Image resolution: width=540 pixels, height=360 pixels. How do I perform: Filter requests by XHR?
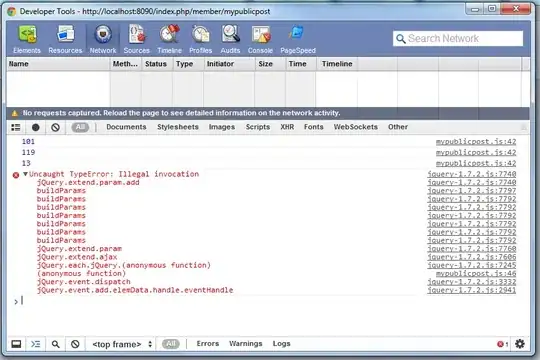tap(287, 127)
